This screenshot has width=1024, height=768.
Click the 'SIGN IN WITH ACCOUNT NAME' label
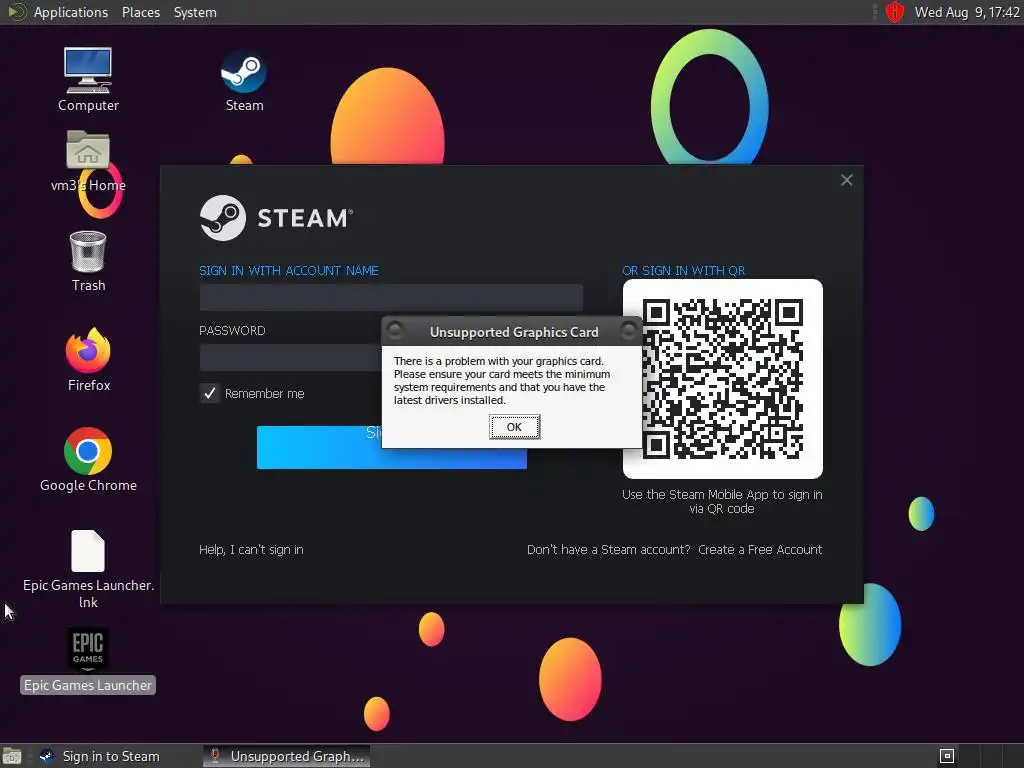(289, 270)
